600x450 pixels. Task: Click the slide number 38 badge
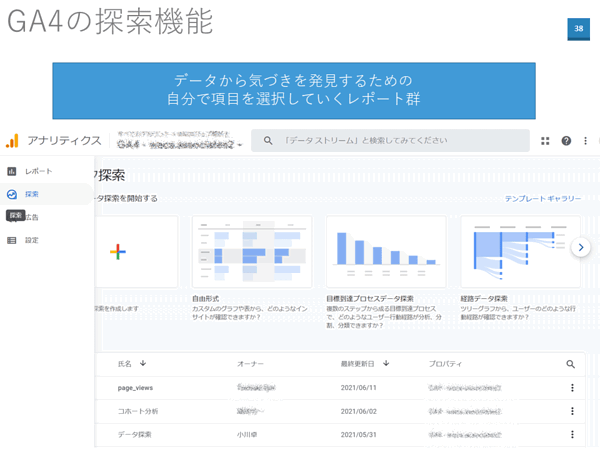click(579, 29)
